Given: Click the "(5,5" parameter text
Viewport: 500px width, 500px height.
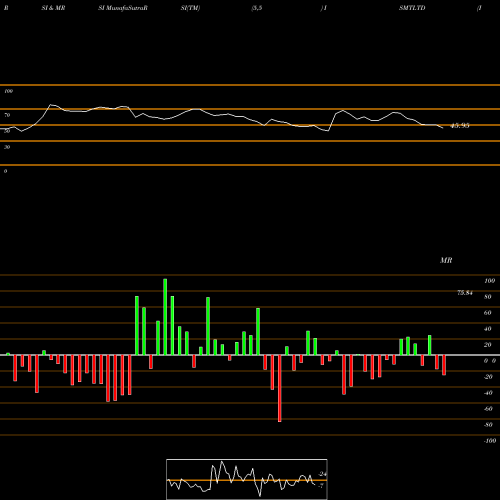Looking at the screenshot, I should pos(257,8).
